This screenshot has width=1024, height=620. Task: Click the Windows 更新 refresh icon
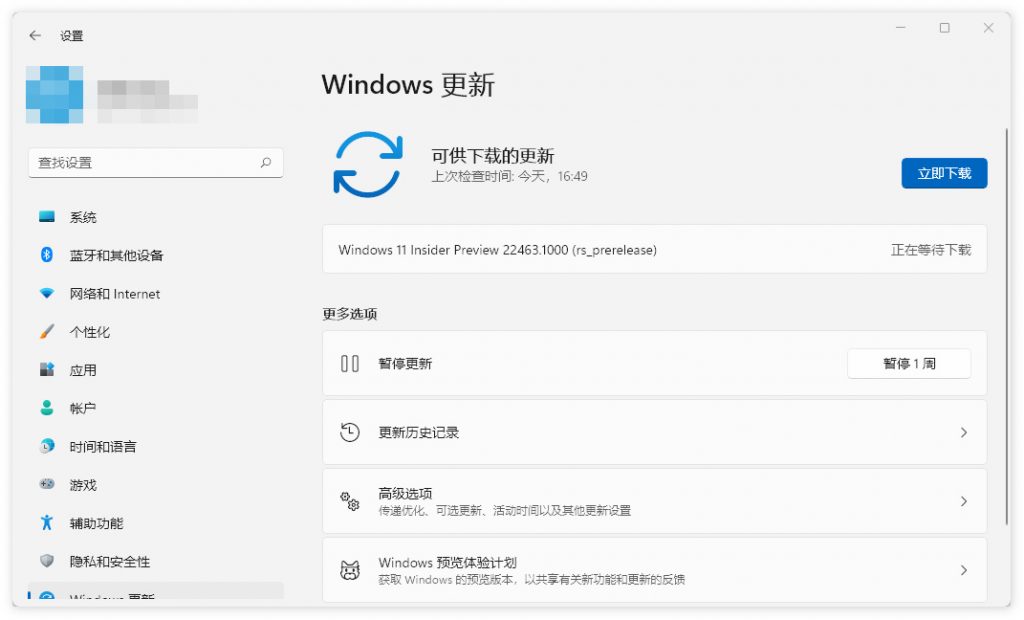pyautogui.click(x=368, y=164)
